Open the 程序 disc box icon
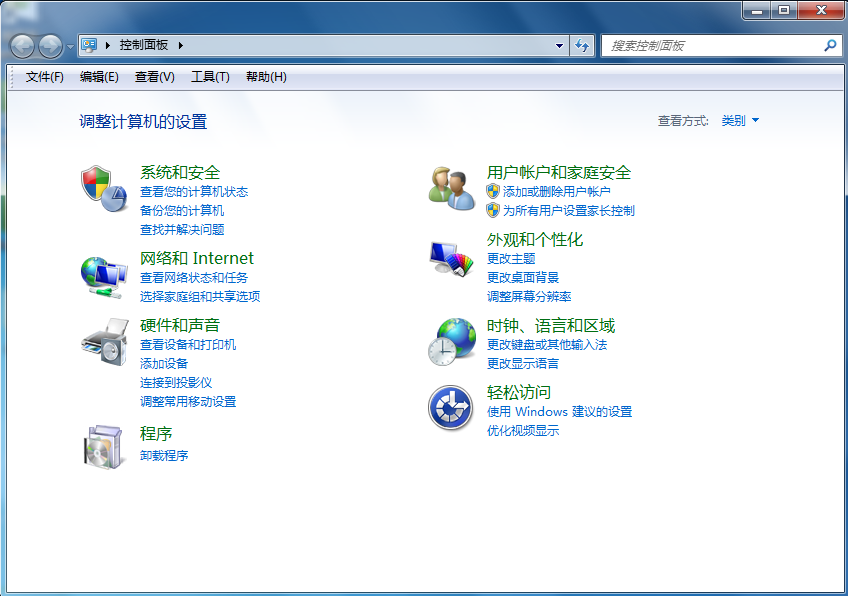Viewport: 848px width, 596px height. click(x=103, y=446)
